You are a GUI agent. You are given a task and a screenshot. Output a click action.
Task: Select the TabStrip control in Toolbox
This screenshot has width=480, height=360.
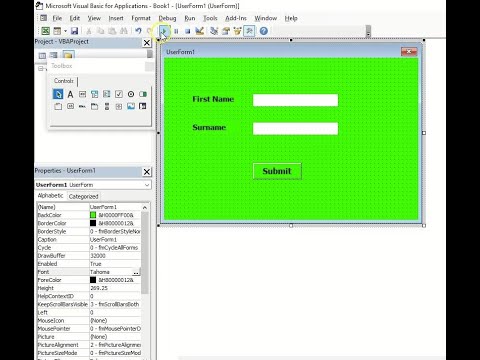(x=82, y=106)
